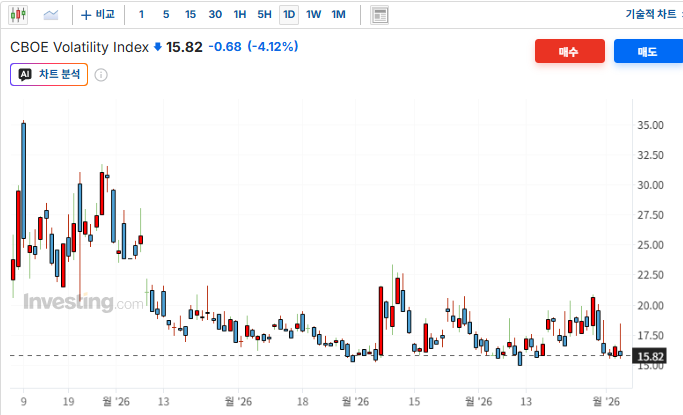
Task: Select the 5H interval
Action: tap(264, 15)
